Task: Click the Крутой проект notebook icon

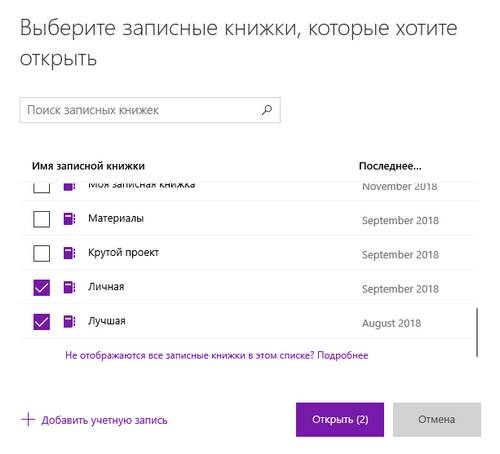Action: 69,253
